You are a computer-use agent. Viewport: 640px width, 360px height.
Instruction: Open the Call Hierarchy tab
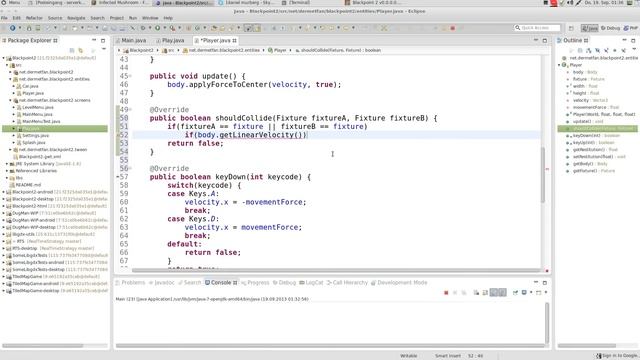(347, 282)
